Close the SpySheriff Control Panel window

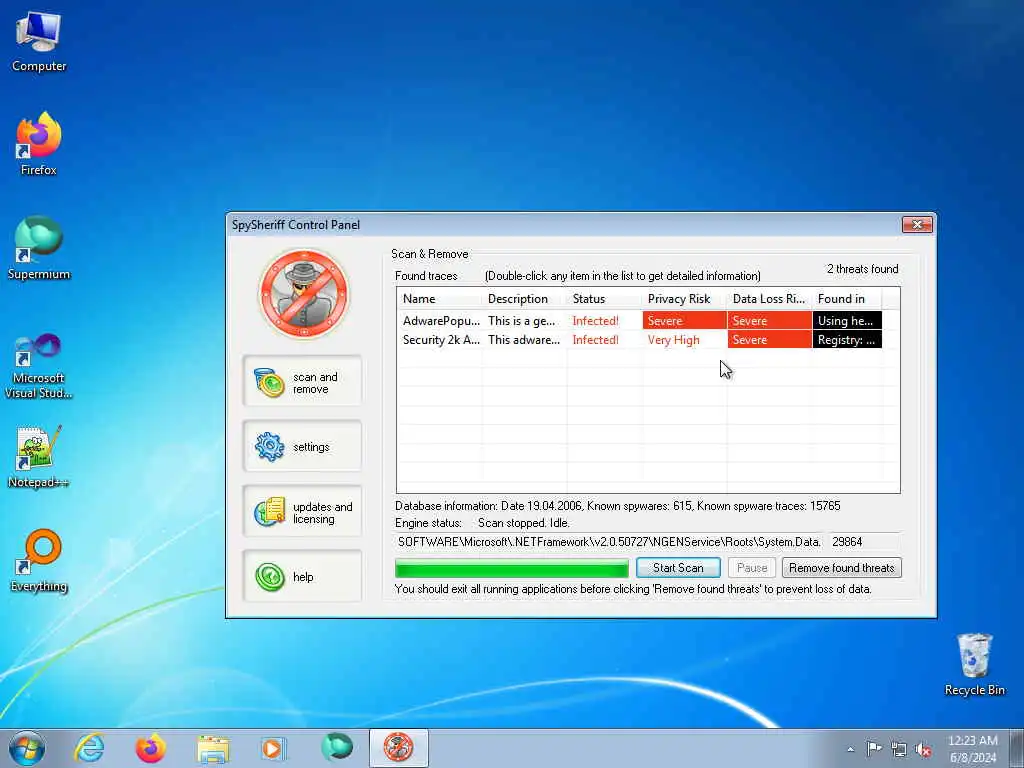[x=917, y=225]
